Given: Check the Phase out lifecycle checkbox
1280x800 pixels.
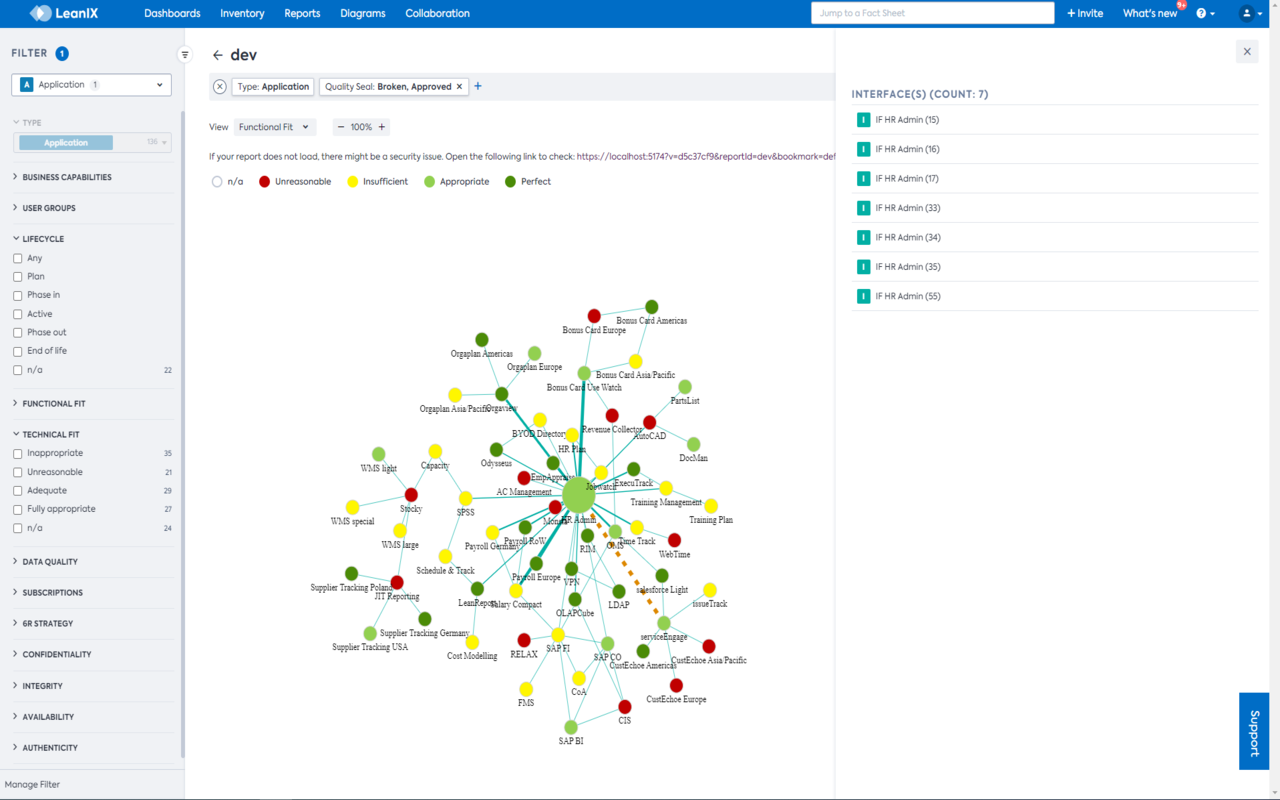Looking at the screenshot, I should click(17, 332).
